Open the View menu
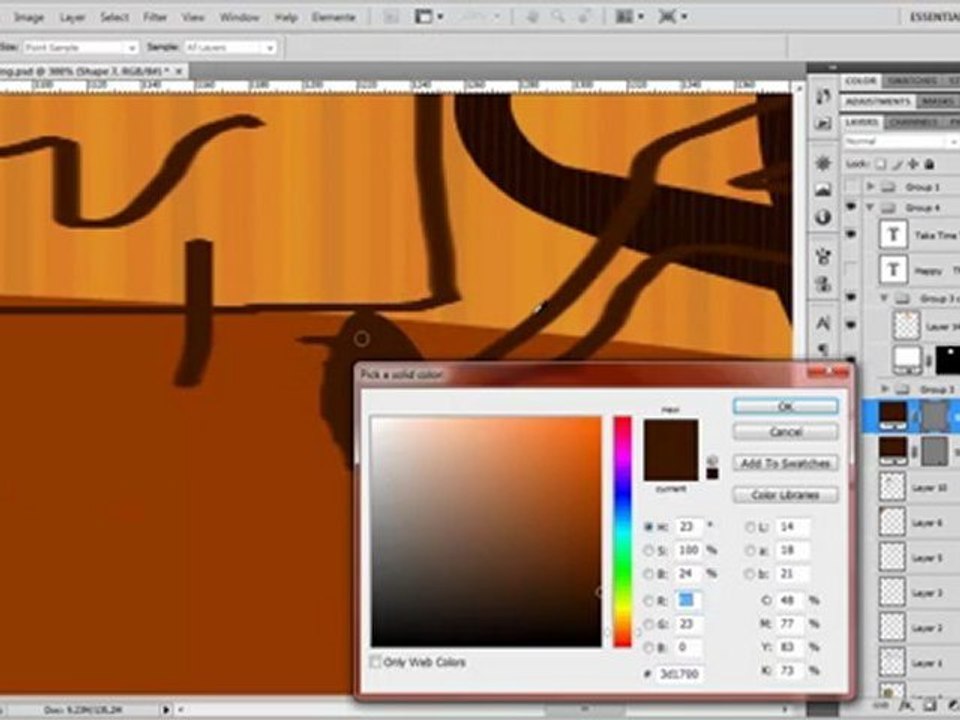Image resolution: width=960 pixels, height=720 pixels. [193, 17]
